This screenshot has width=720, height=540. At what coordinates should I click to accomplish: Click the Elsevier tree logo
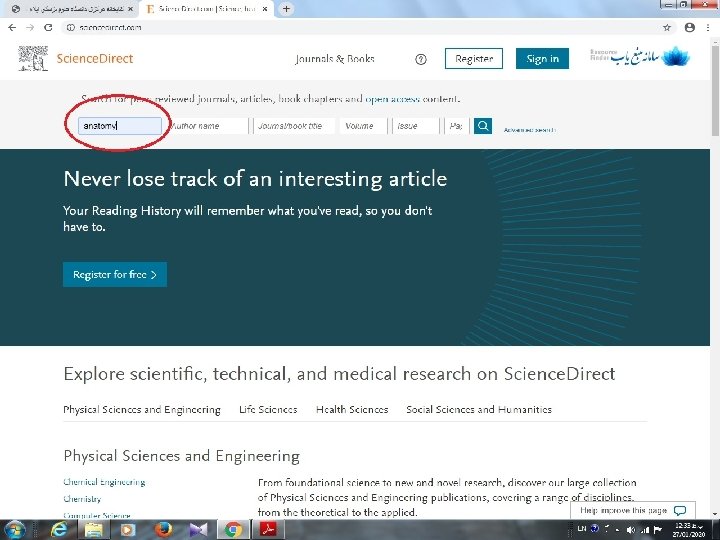[33, 58]
